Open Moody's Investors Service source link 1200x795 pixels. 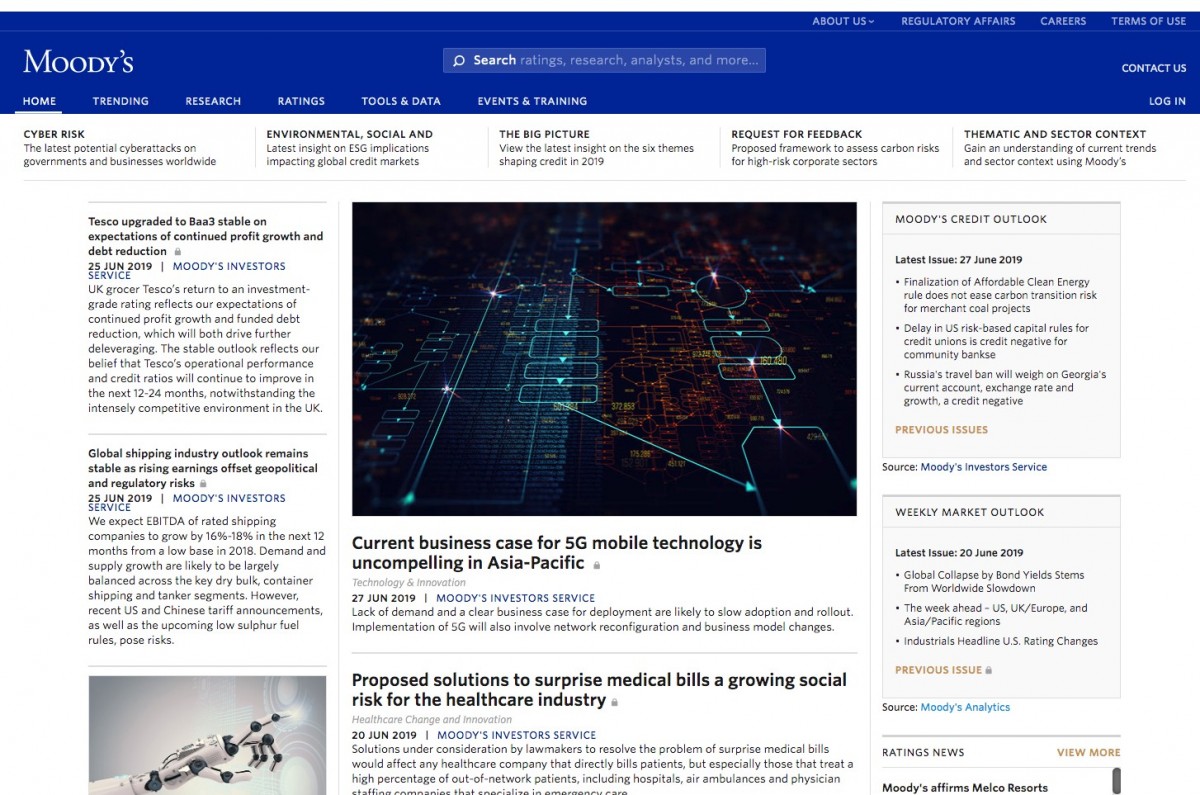983,467
